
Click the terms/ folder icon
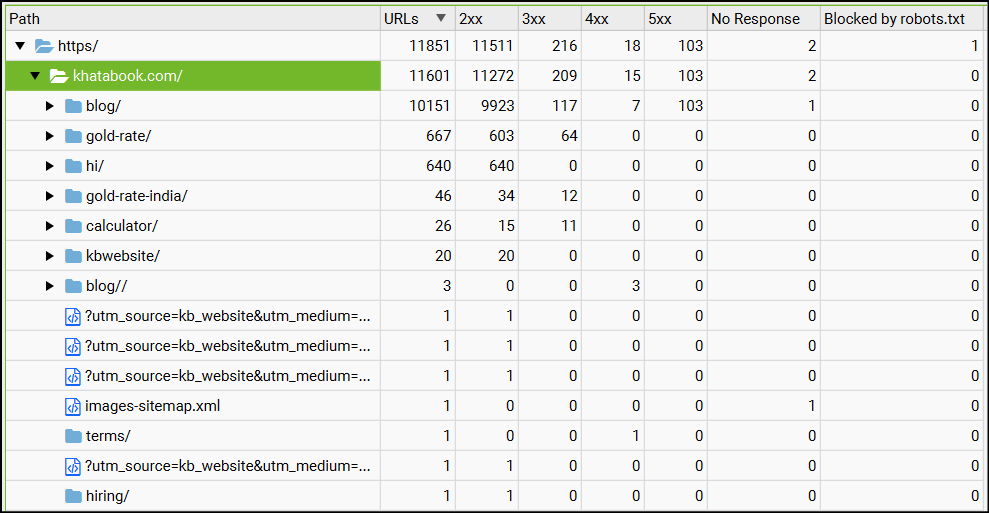tap(73, 436)
